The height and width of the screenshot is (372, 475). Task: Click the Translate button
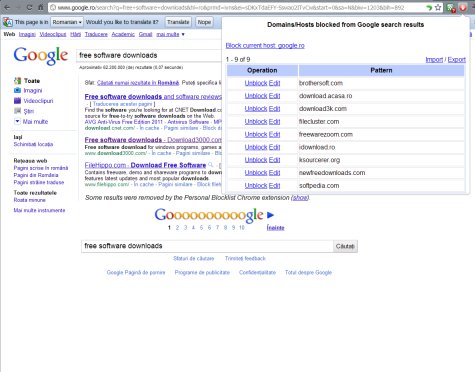click(x=178, y=22)
